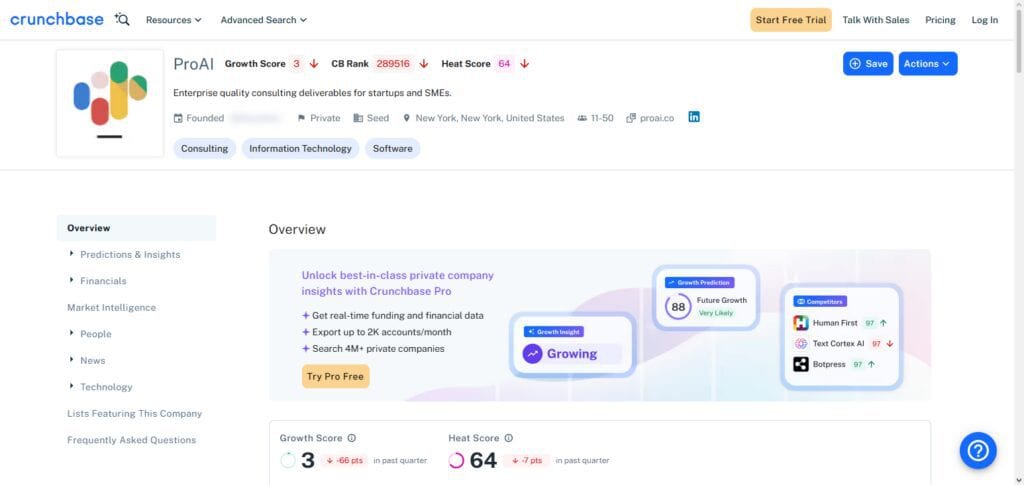
Task: Click the red Growth Score down arrow in header
Action: coord(314,64)
